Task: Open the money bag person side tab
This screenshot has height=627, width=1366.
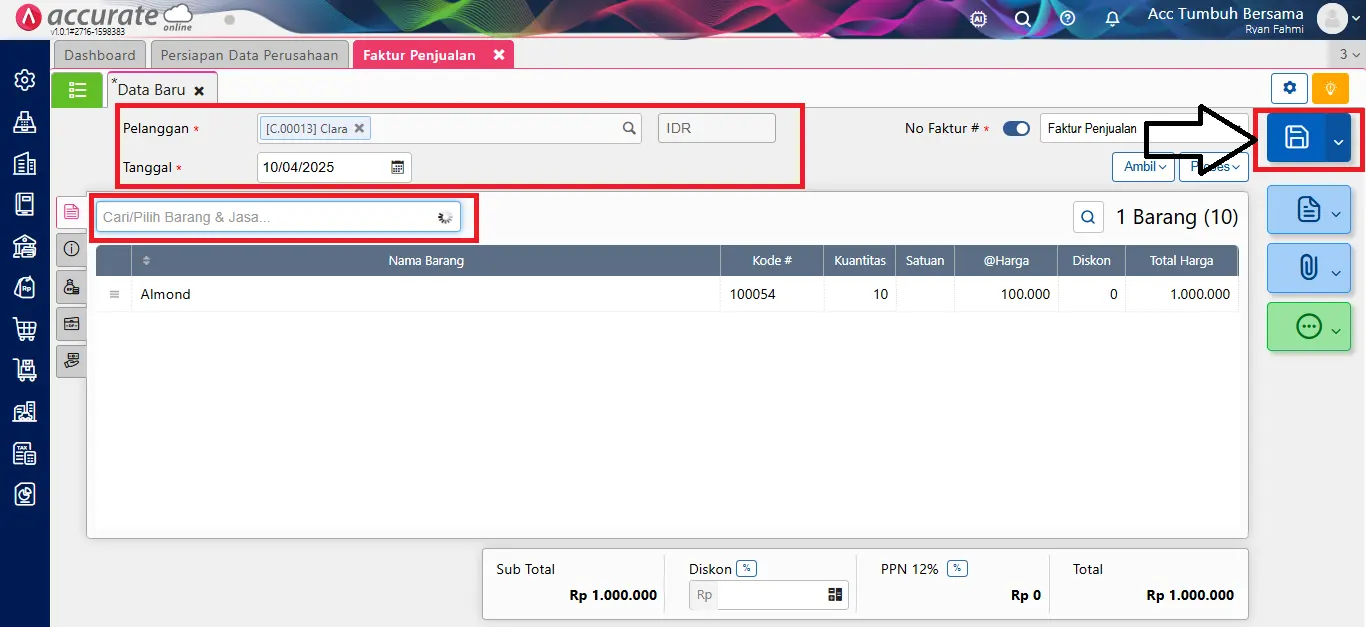Action: [x=71, y=286]
